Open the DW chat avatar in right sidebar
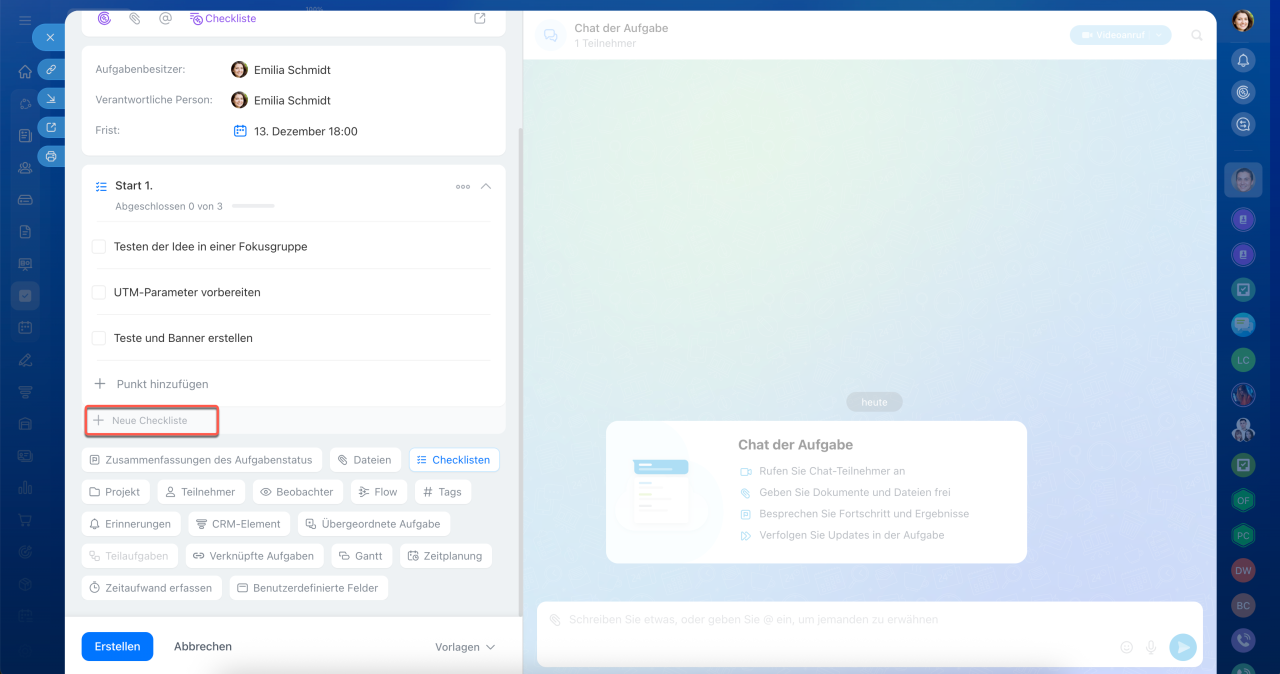 click(1243, 571)
